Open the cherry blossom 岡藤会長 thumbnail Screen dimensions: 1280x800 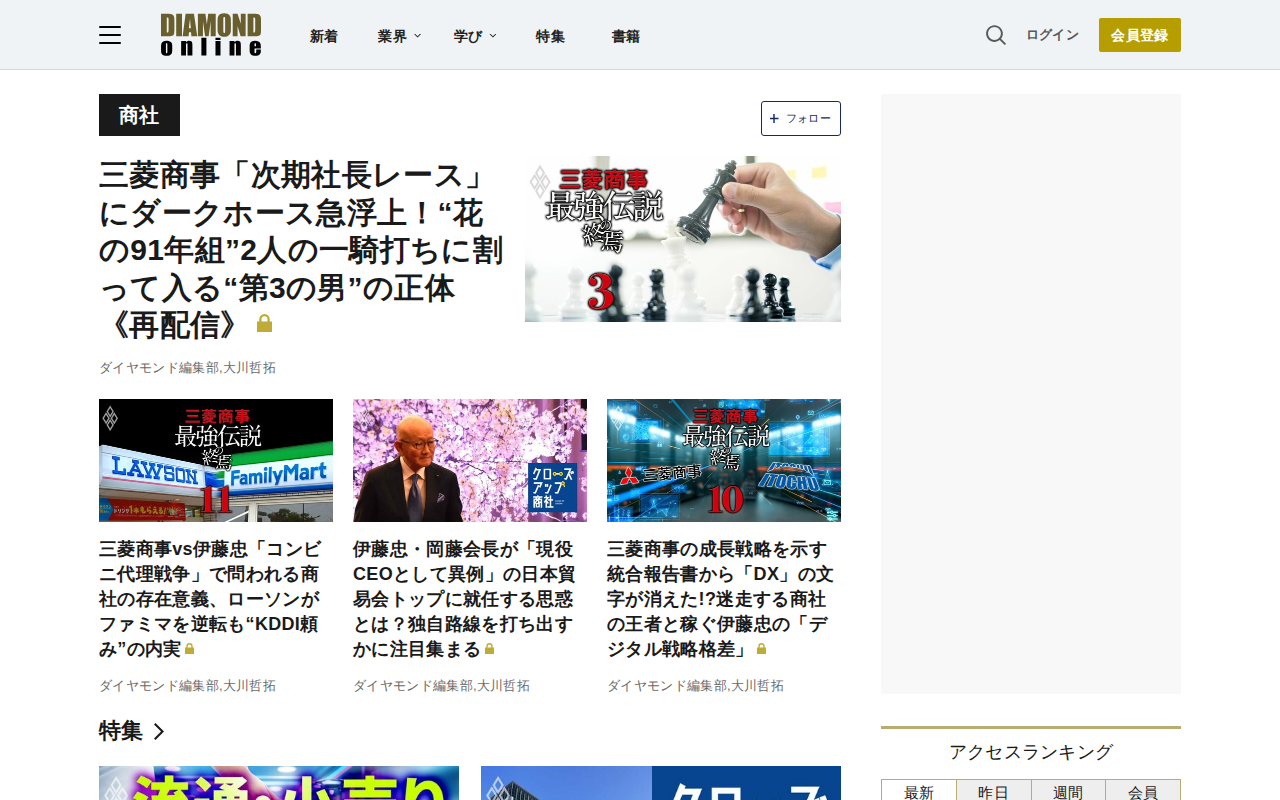pyautogui.click(x=470, y=460)
